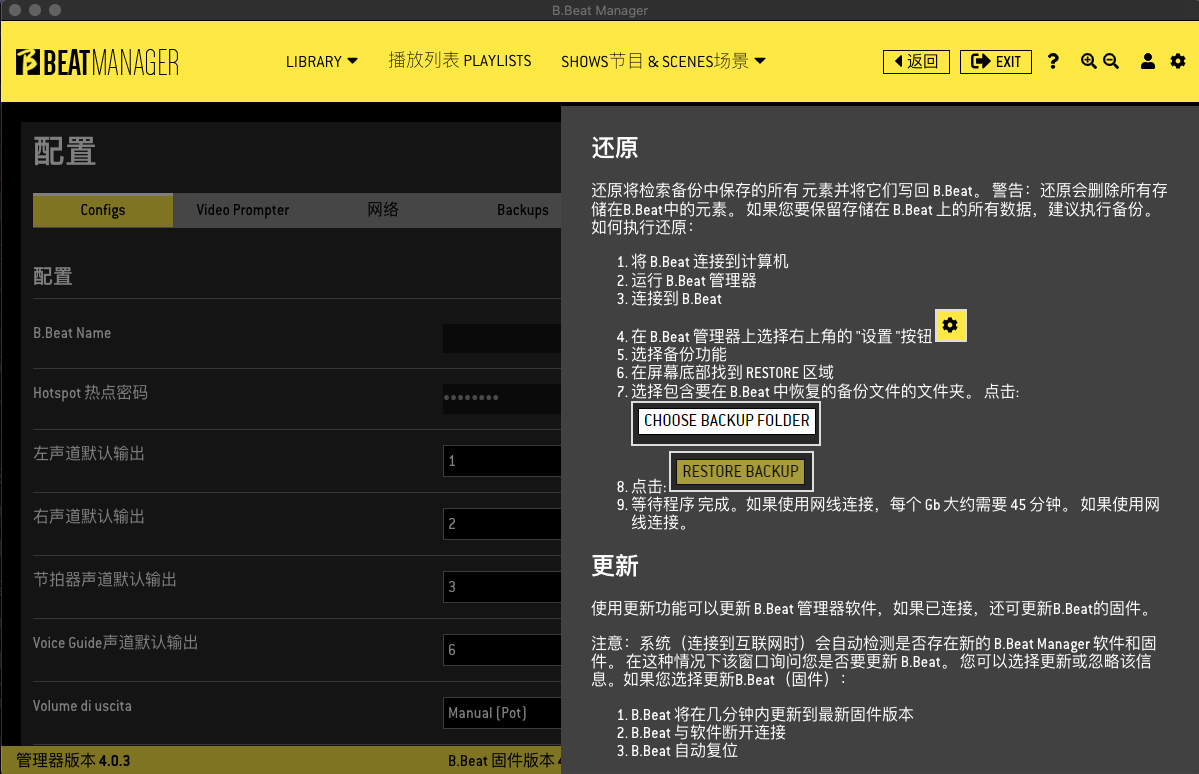
Task: Click the 返回 back button
Action: click(x=916, y=61)
